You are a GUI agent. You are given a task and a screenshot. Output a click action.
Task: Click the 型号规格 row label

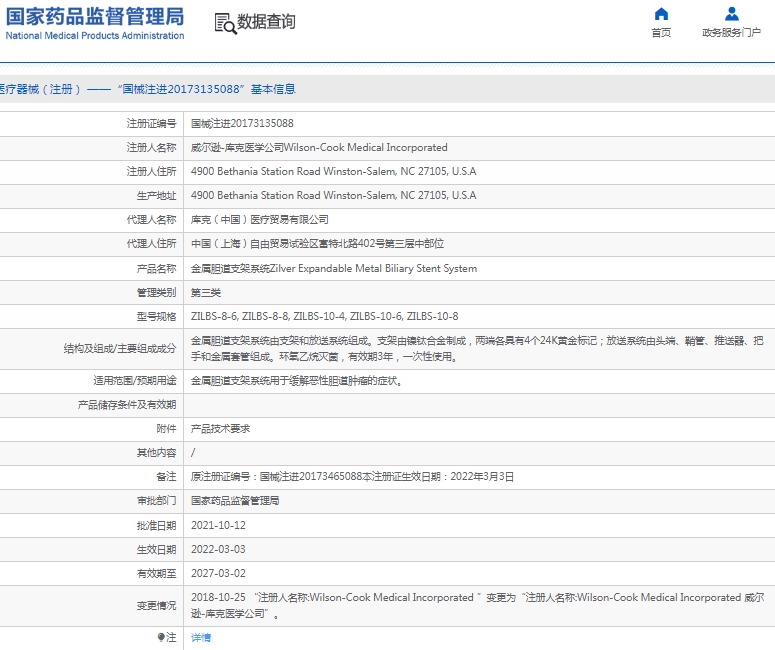156,316
